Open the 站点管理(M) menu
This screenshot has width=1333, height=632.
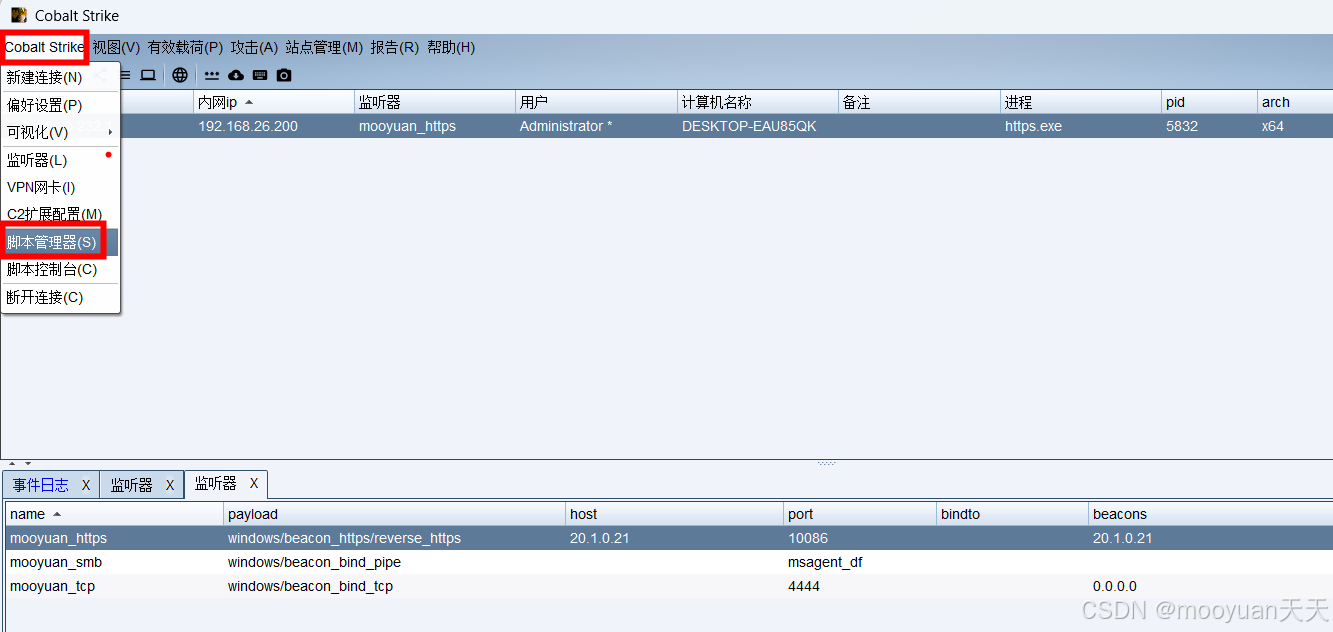[x=324, y=47]
